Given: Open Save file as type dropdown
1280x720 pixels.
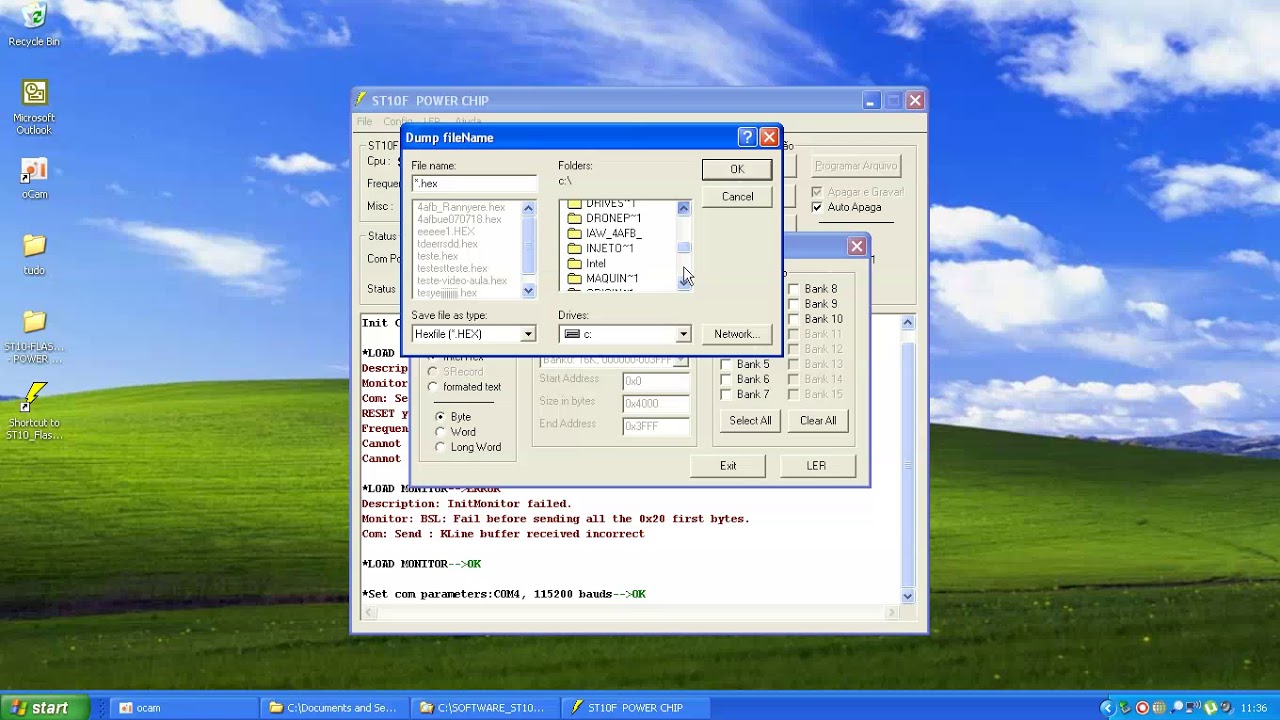Looking at the screenshot, I should click(x=528, y=334).
